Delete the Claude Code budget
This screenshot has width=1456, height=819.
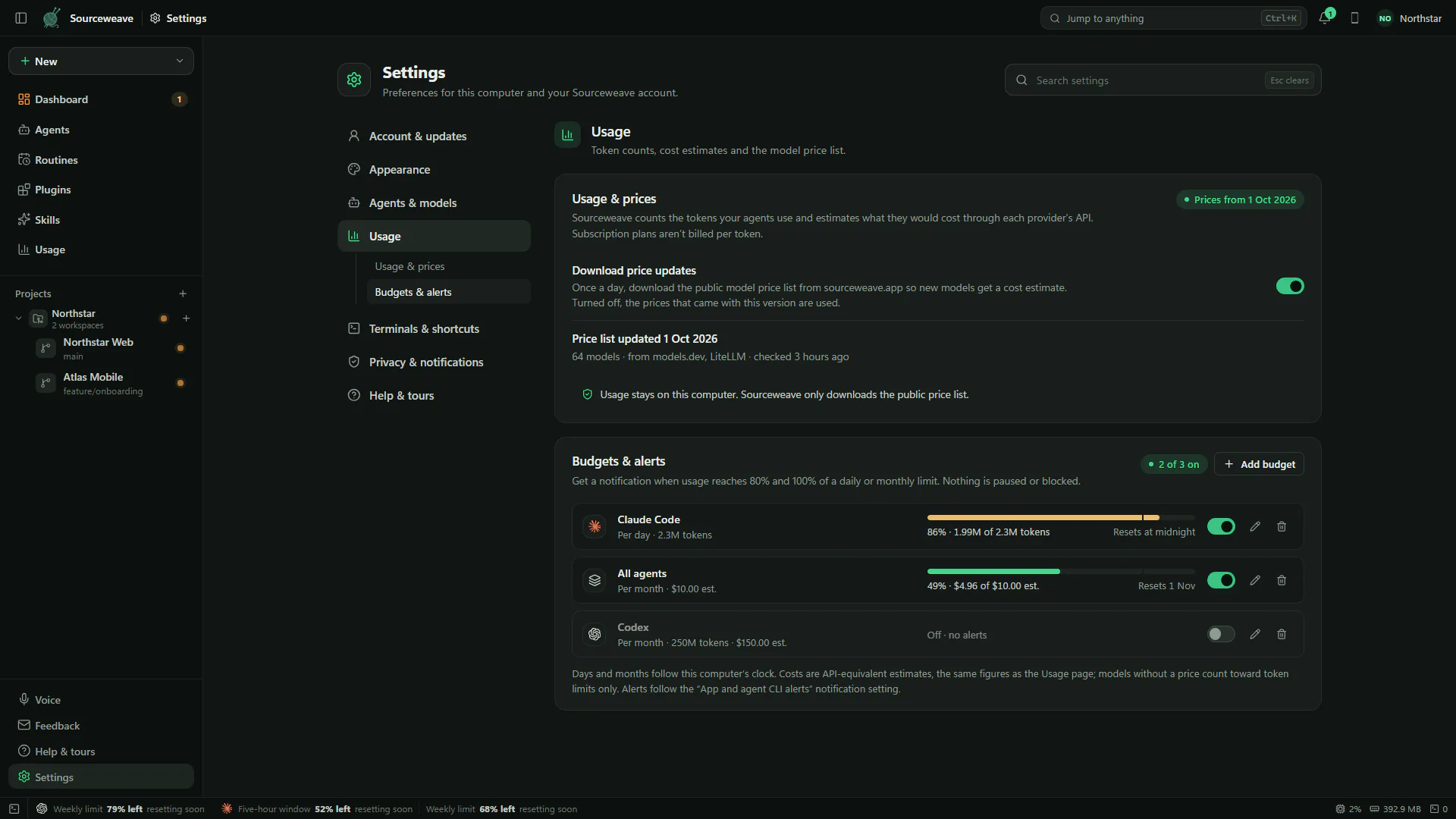1282,526
